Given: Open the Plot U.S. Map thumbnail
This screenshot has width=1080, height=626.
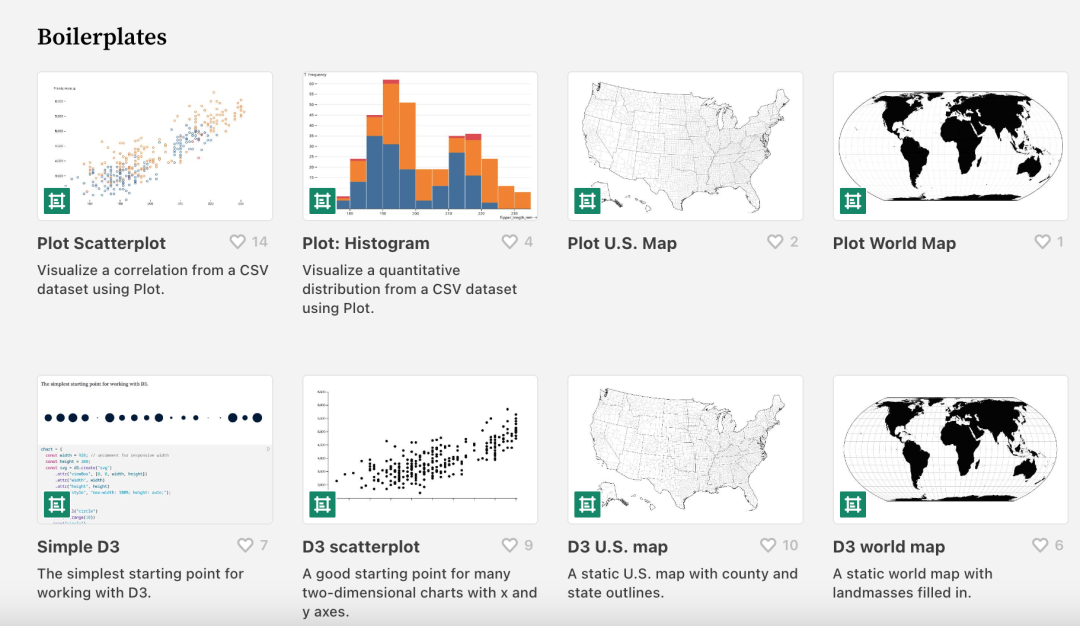Looking at the screenshot, I should click(x=684, y=146).
